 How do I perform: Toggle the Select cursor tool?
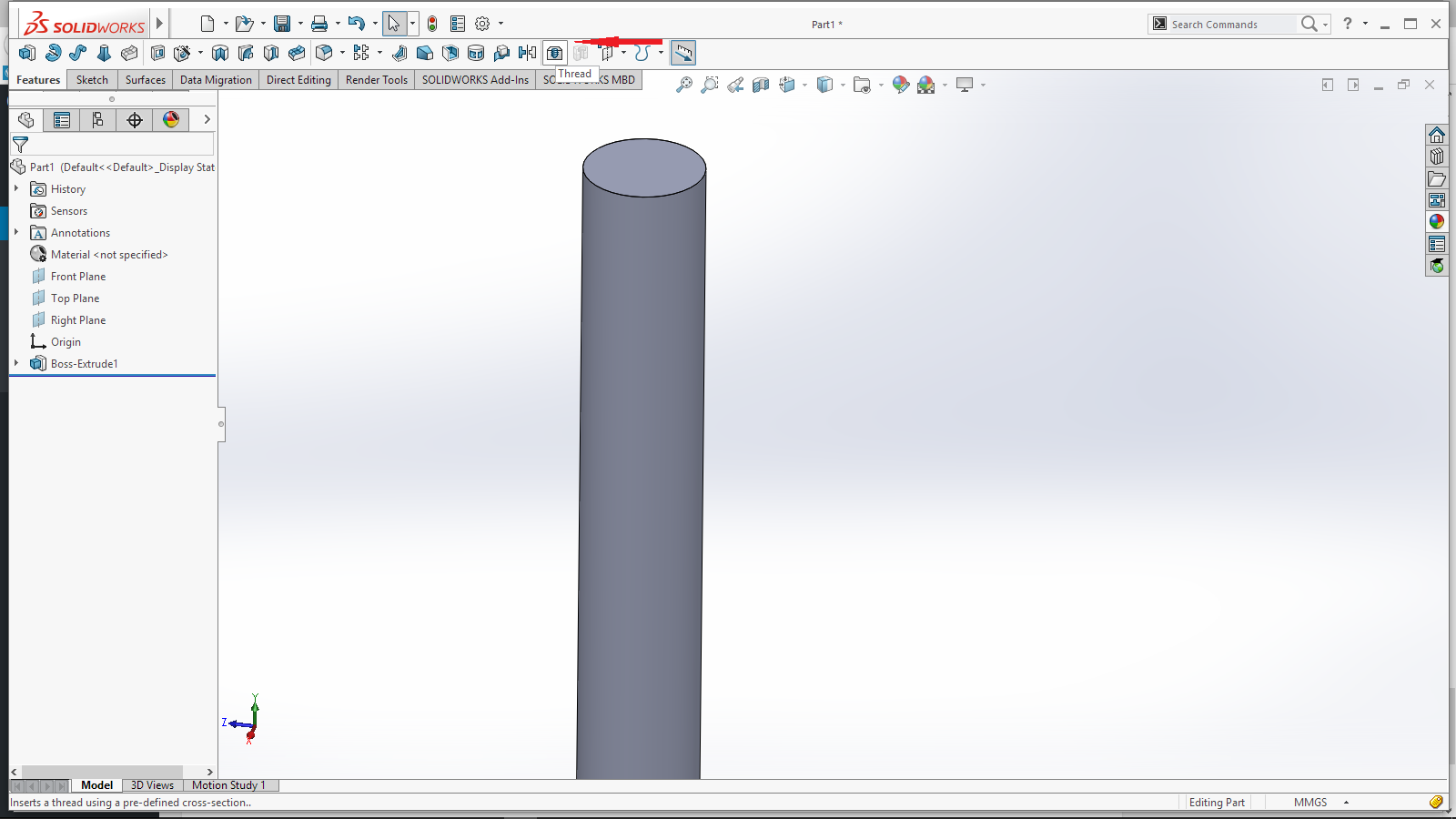click(x=393, y=24)
